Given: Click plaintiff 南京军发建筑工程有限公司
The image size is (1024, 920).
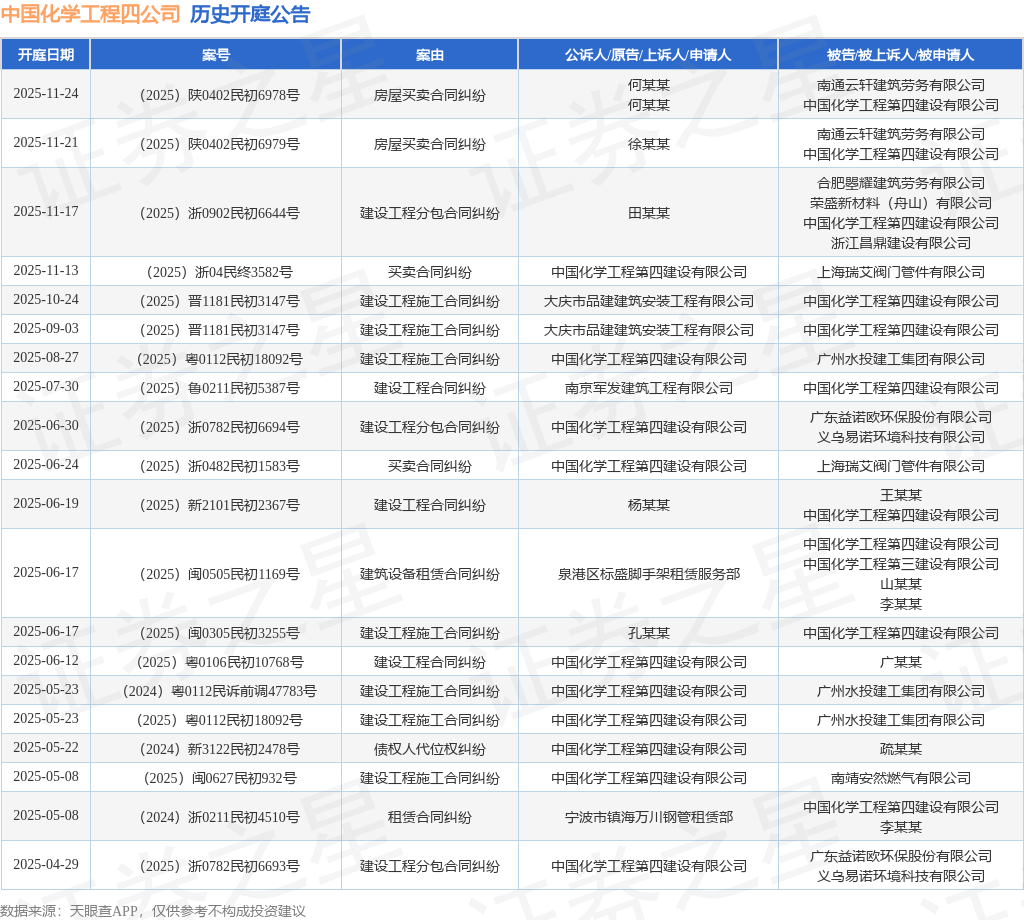Looking at the screenshot, I should pos(648,389).
